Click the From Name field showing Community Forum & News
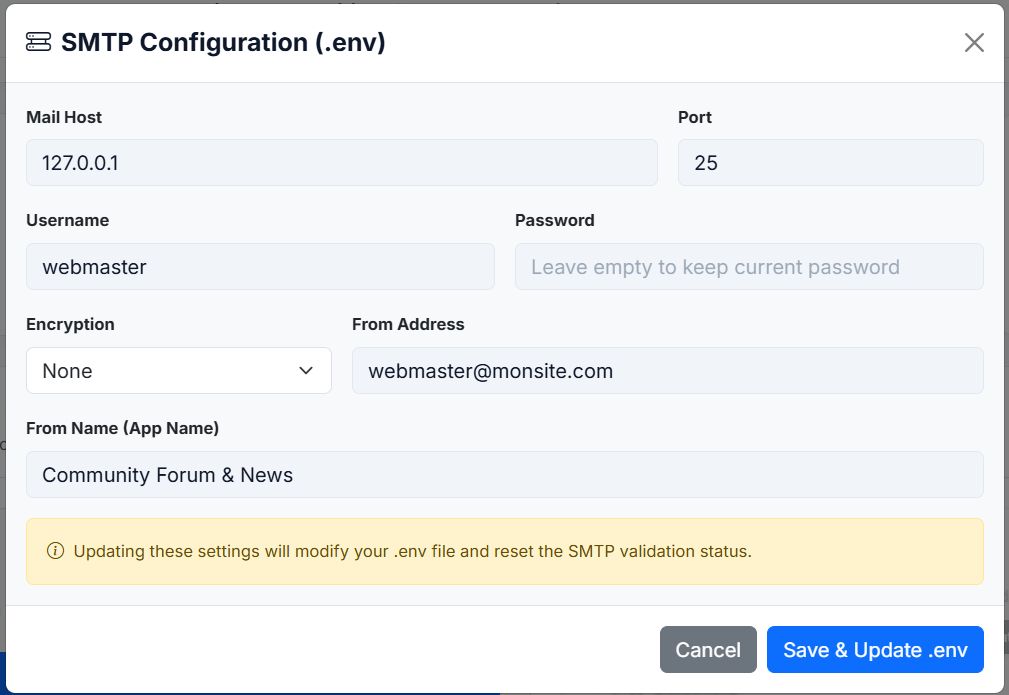Screen dimensions: 1009x695 pos(504,474)
